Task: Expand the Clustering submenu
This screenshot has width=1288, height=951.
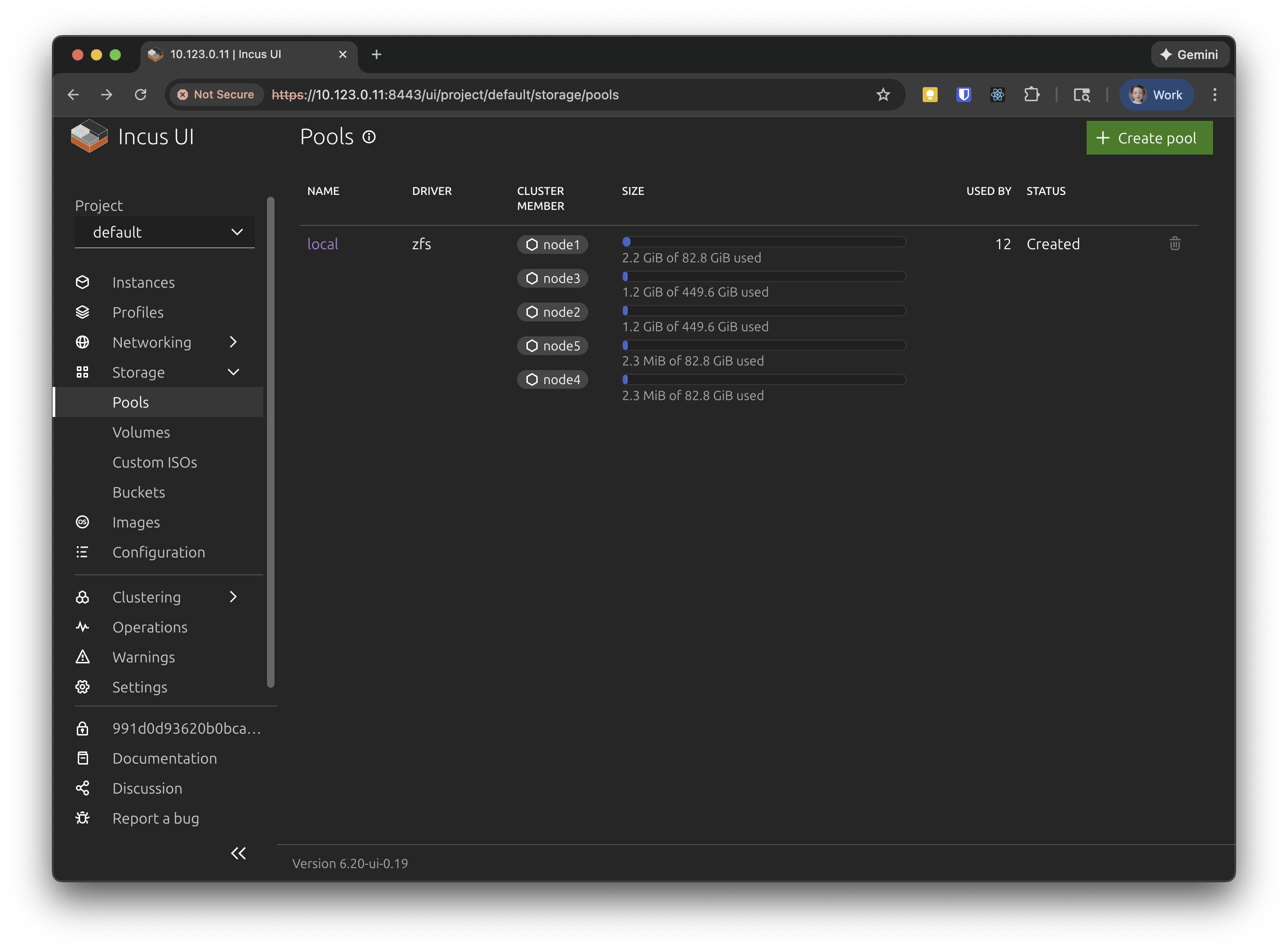Action: point(233,597)
